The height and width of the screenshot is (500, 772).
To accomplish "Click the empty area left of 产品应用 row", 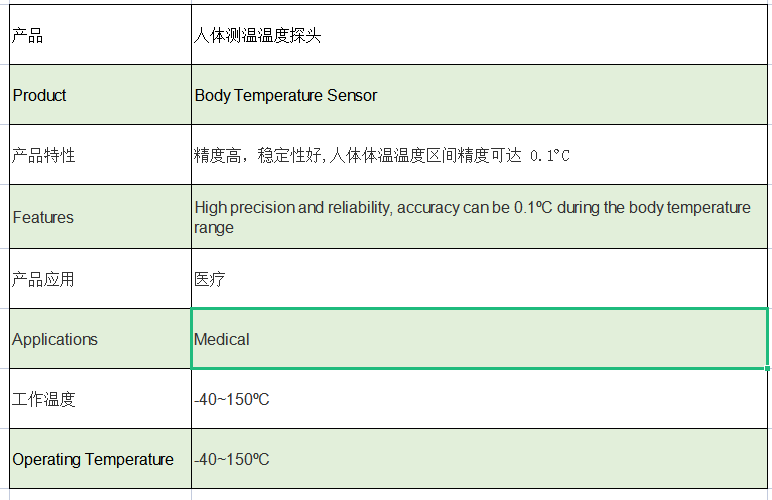I will click(4, 279).
